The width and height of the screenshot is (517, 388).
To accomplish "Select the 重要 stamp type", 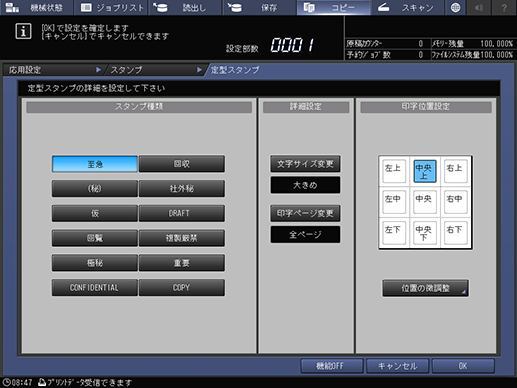I will [x=182, y=263].
